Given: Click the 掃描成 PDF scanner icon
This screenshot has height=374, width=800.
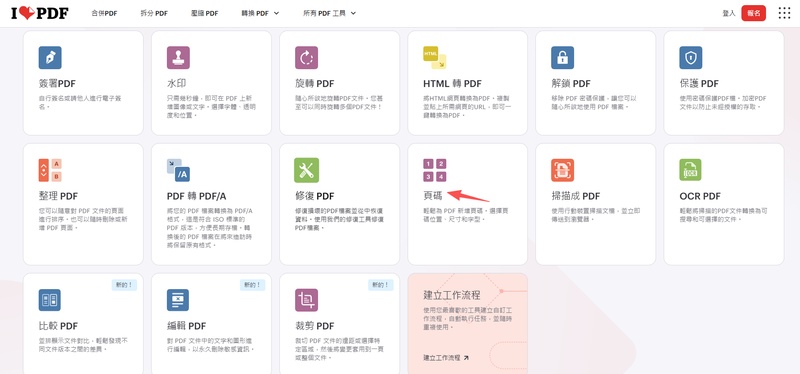Looking at the screenshot, I should [x=562, y=170].
